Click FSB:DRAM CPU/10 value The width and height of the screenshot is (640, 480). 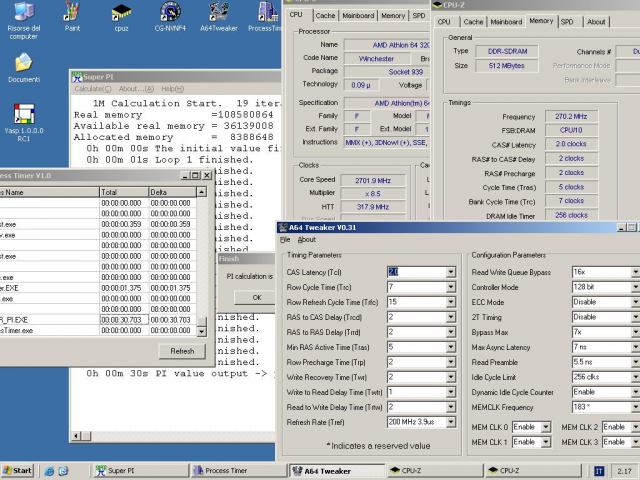(571, 130)
